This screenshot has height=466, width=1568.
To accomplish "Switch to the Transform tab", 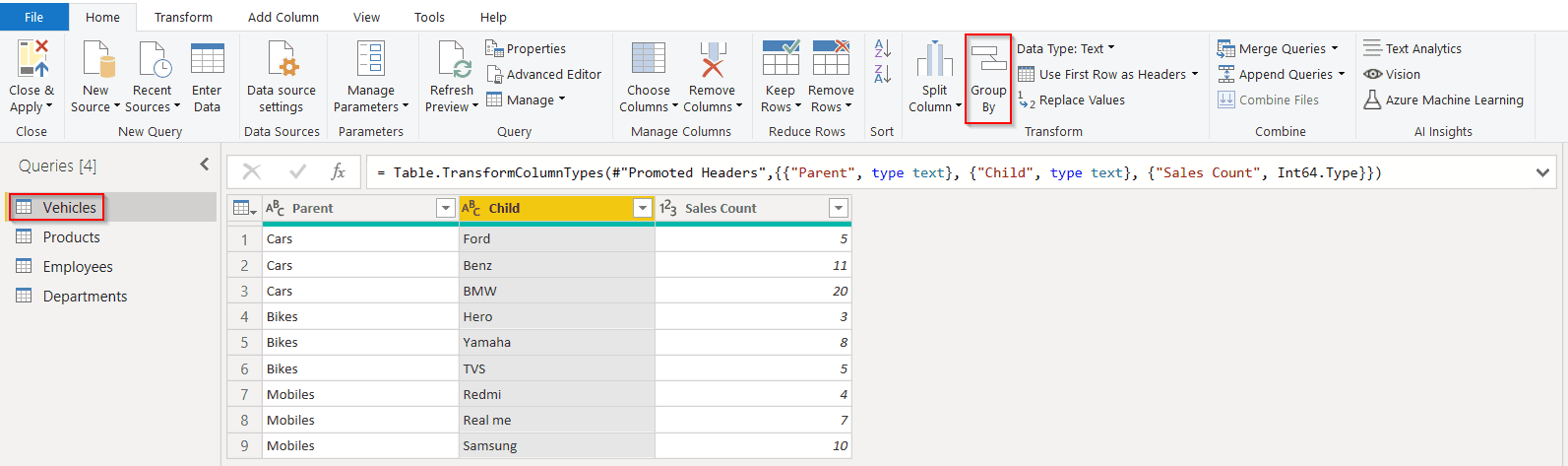I will (x=183, y=17).
